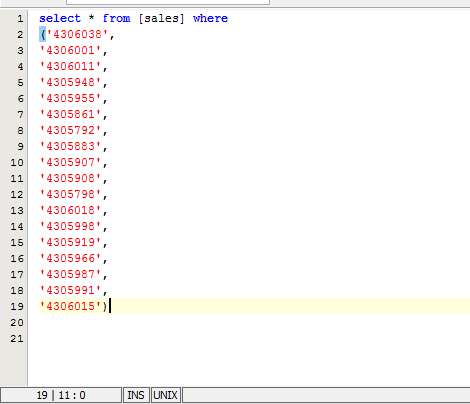Click line number 1 in the gutter
This screenshot has height=404, width=470.
click(x=20, y=19)
